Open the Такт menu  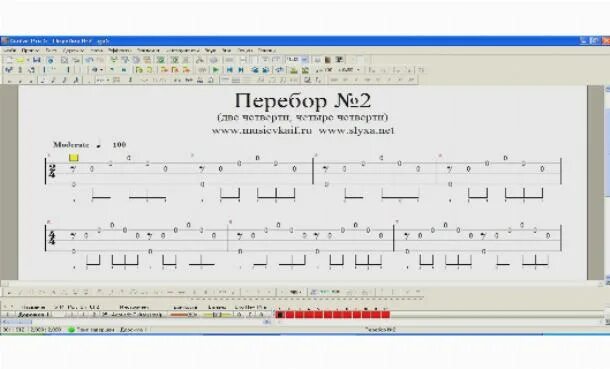pos(51,50)
